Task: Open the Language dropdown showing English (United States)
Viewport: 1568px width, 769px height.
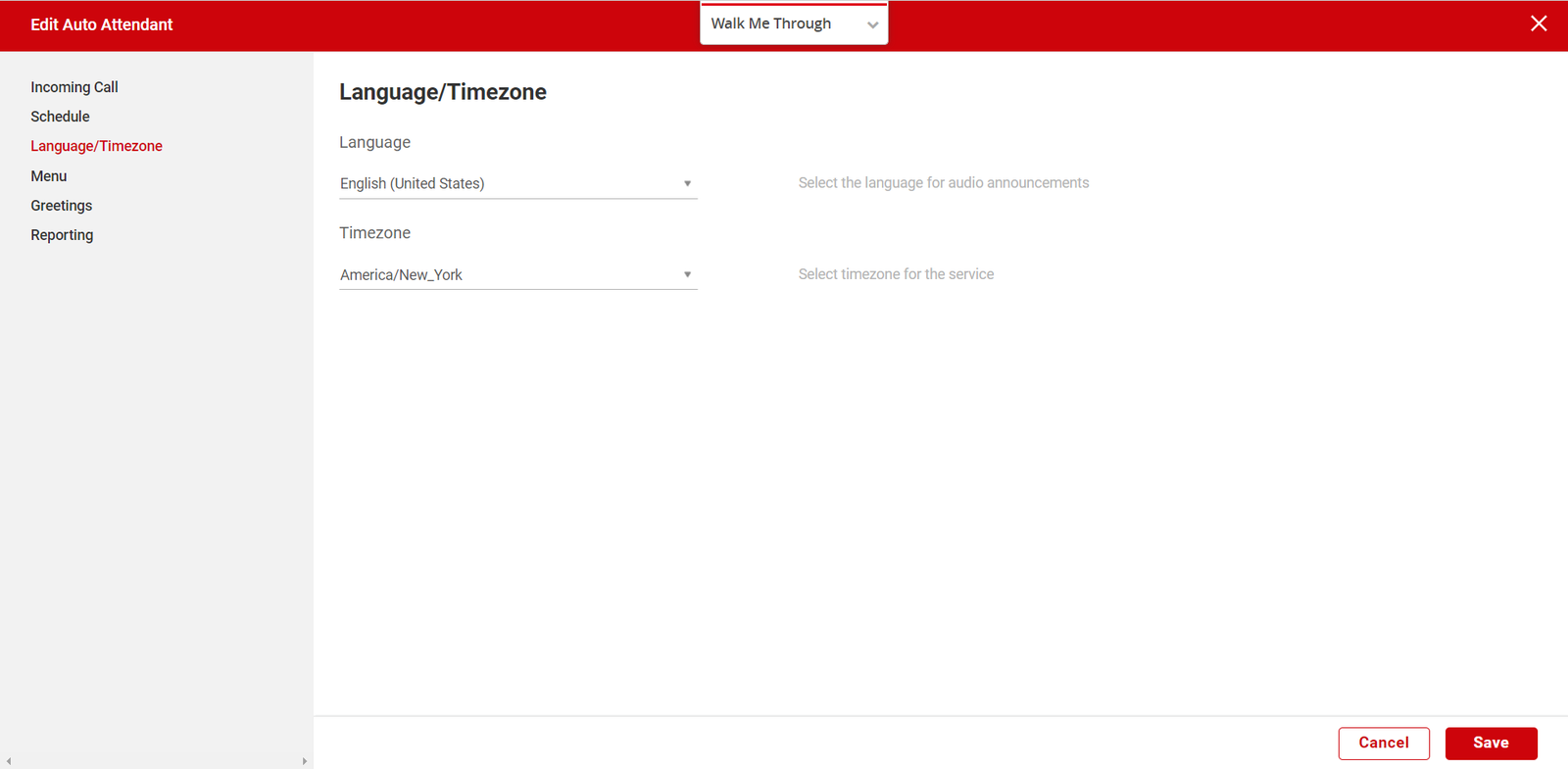Action: (518, 183)
